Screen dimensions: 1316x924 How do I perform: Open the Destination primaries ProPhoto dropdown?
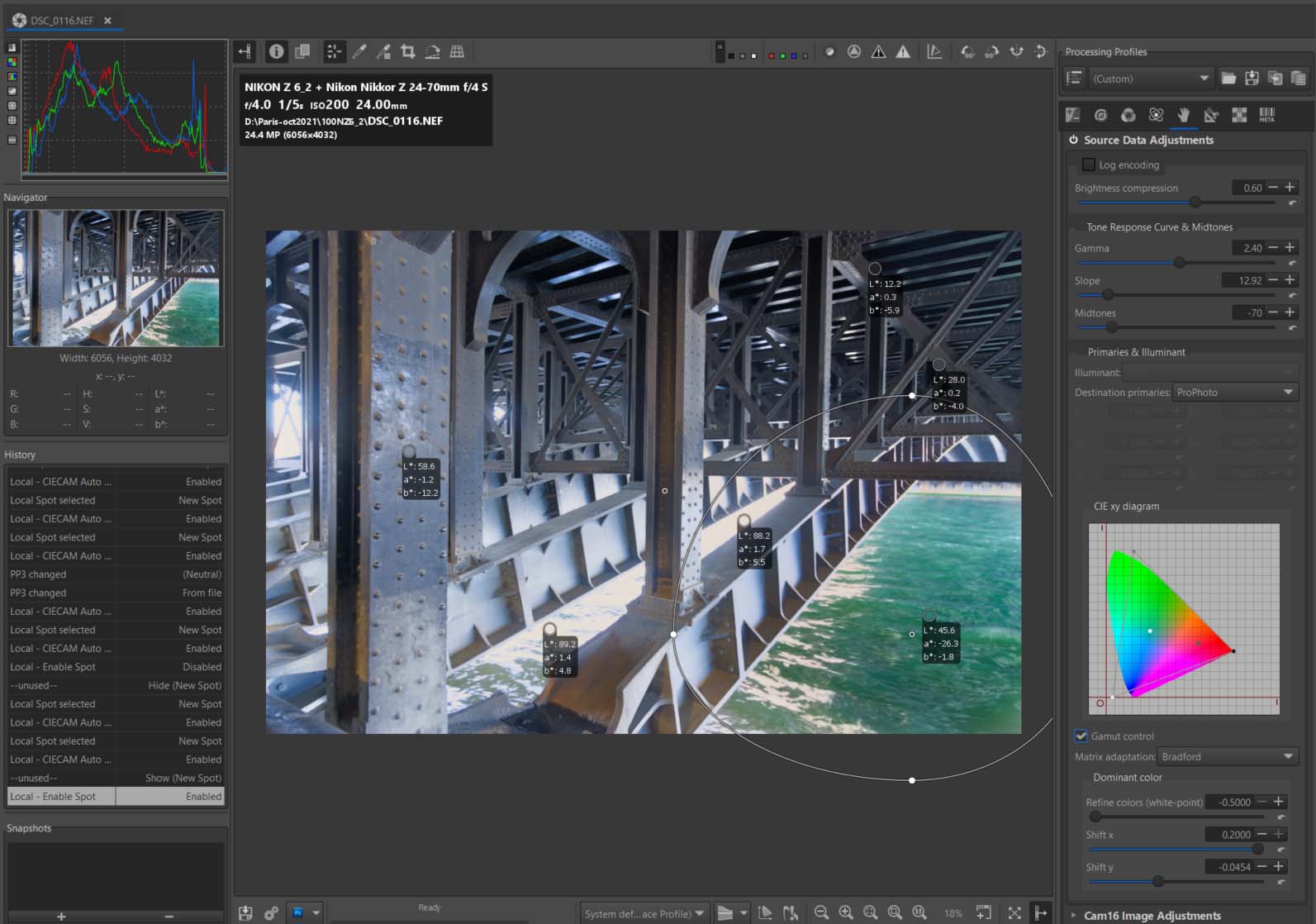(1234, 393)
